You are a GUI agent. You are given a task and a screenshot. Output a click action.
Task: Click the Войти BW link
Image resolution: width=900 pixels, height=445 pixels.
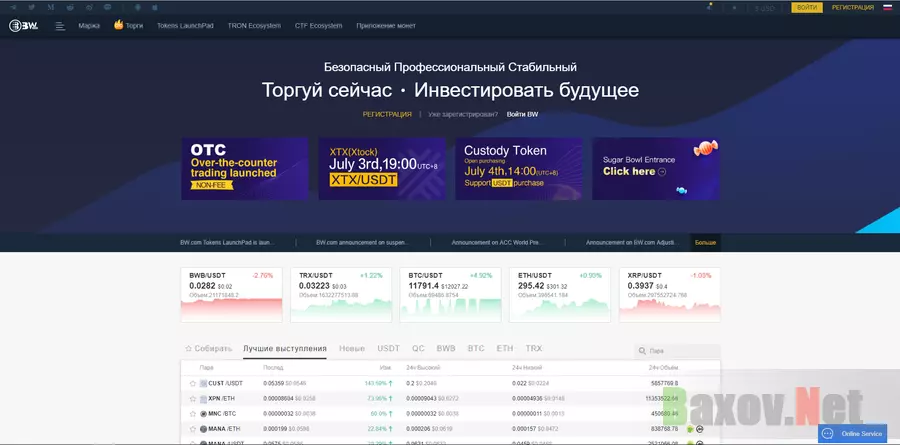coord(522,114)
